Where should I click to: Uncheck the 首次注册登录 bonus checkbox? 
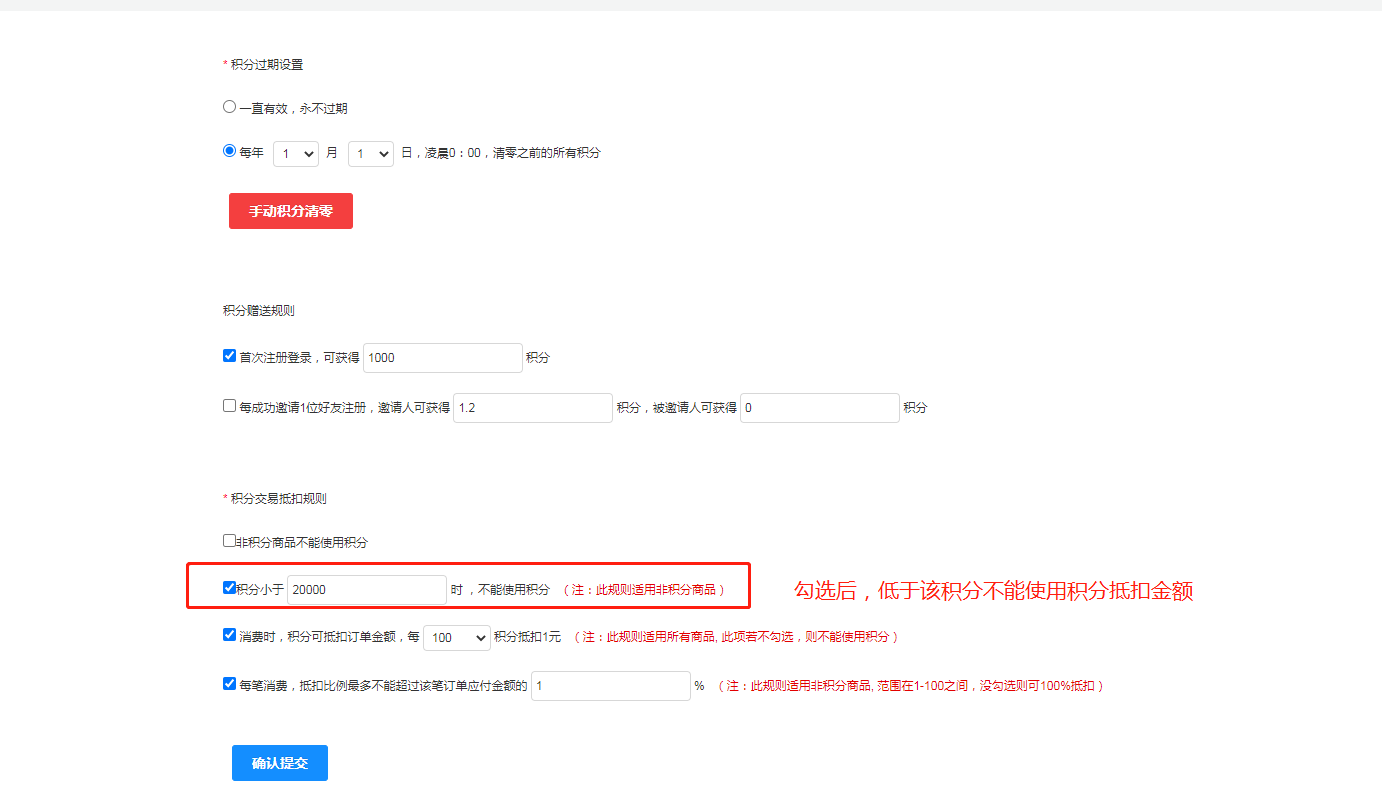point(229,355)
